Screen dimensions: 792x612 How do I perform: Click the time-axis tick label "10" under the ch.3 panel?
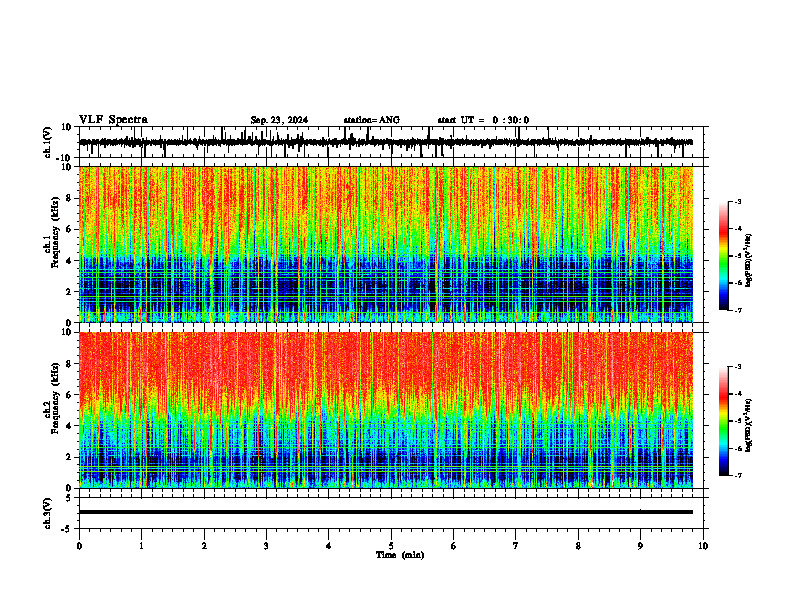point(703,546)
